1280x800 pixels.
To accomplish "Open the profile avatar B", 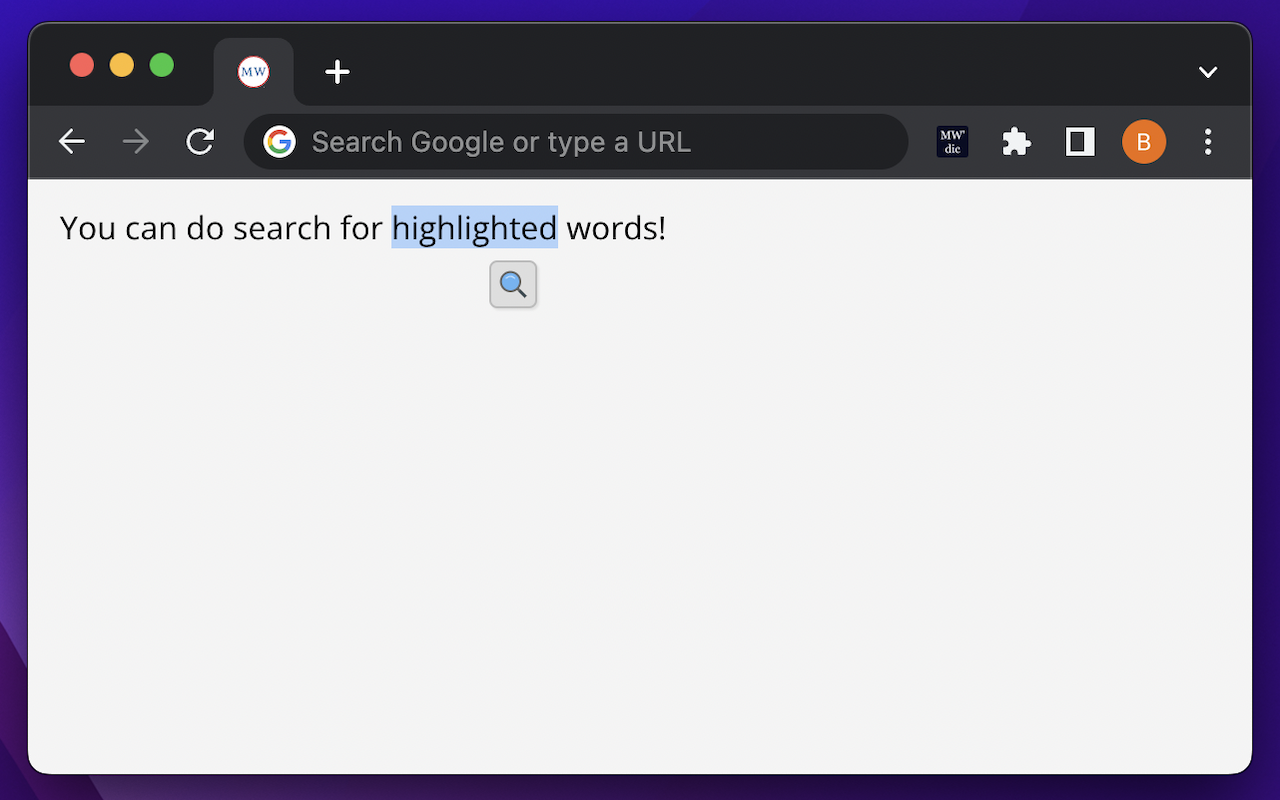I will pyautogui.click(x=1144, y=142).
